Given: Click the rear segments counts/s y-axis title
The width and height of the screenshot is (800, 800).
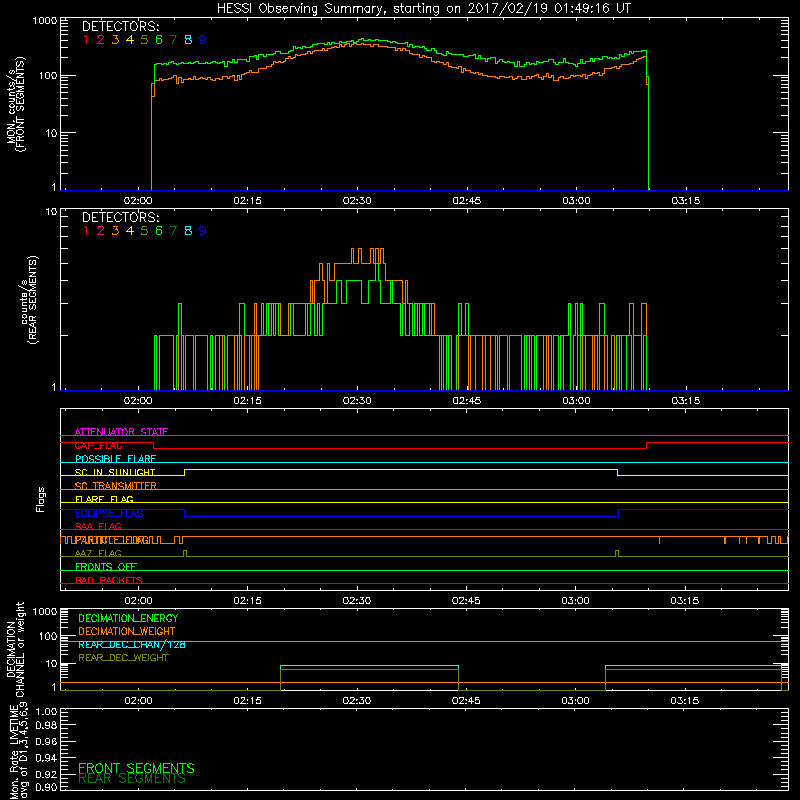Looking at the screenshot, I should point(29,299).
